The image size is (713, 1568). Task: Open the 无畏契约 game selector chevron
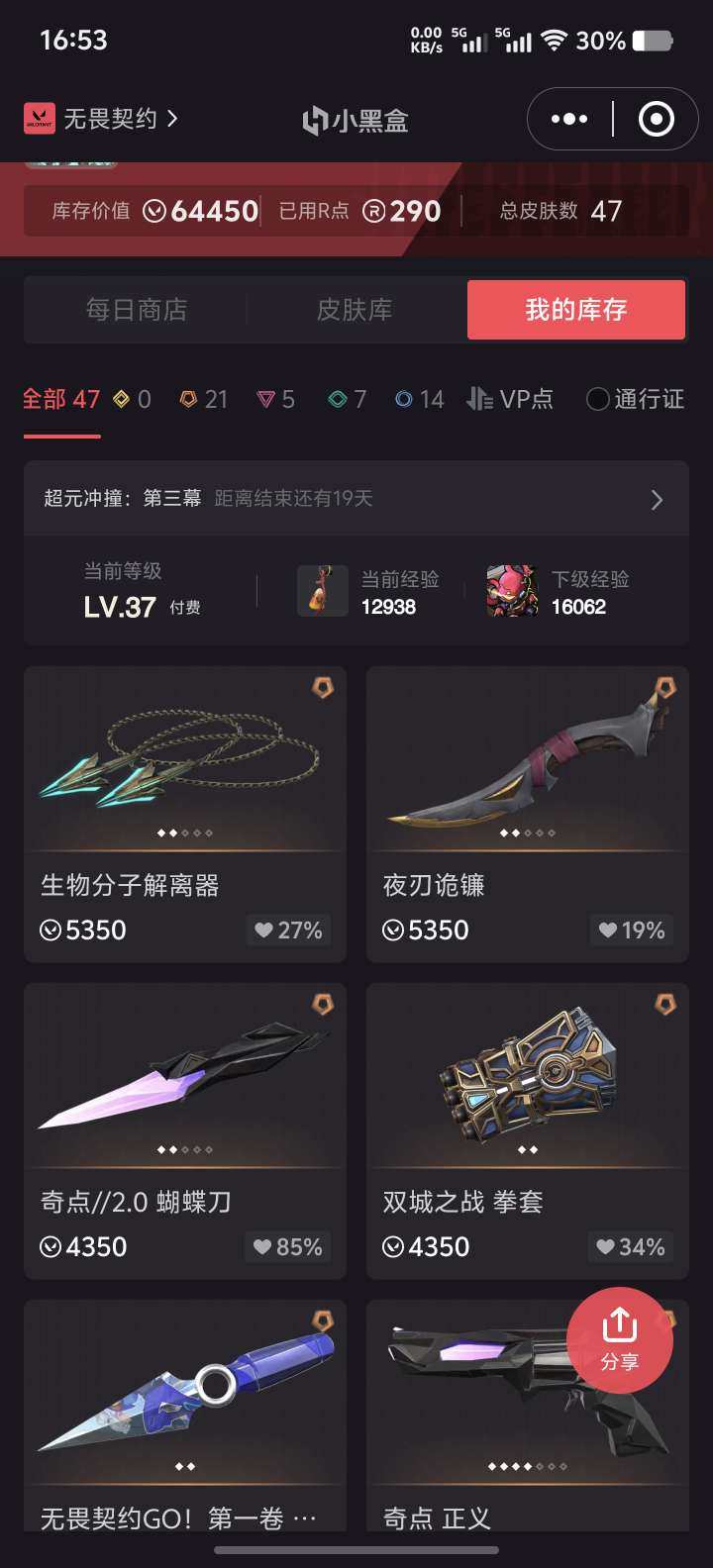(x=173, y=119)
